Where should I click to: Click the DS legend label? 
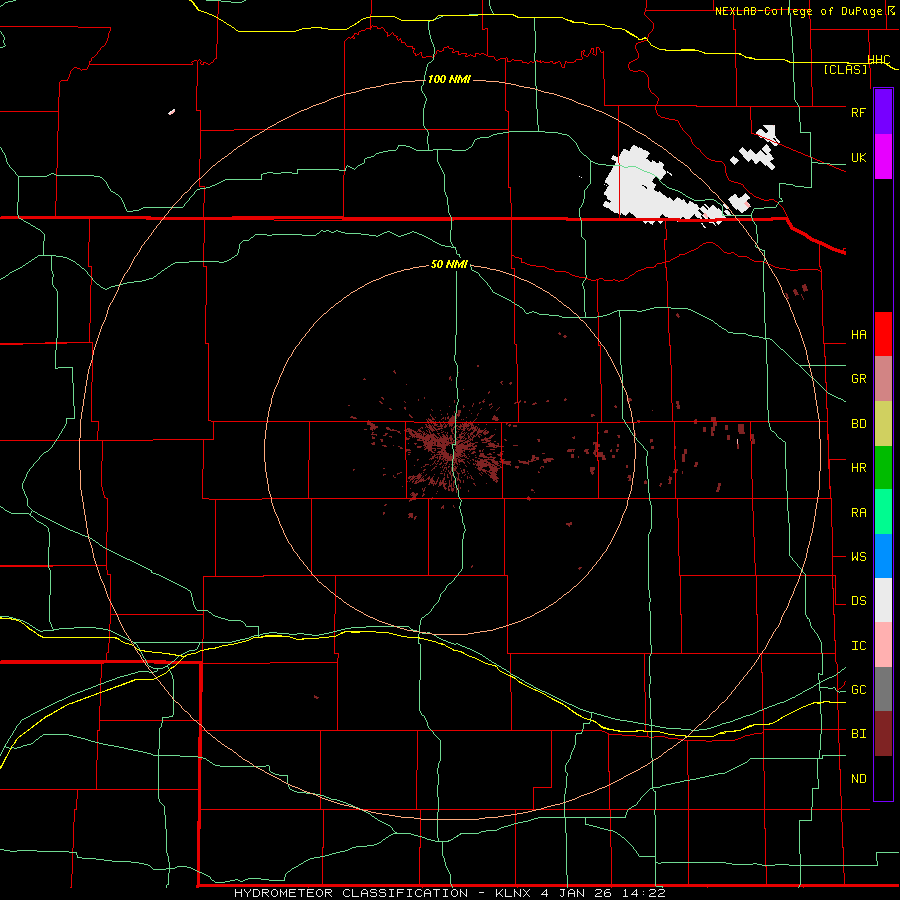point(858,601)
